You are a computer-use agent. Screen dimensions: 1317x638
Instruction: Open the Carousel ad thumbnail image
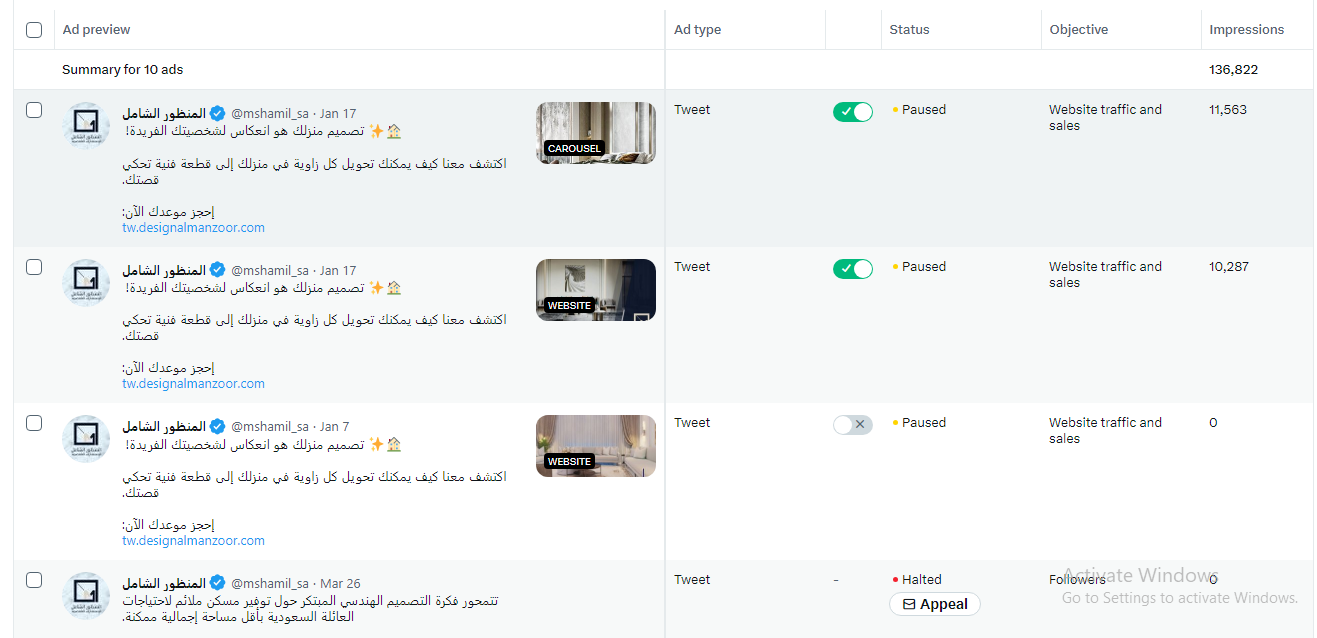point(596,133)
